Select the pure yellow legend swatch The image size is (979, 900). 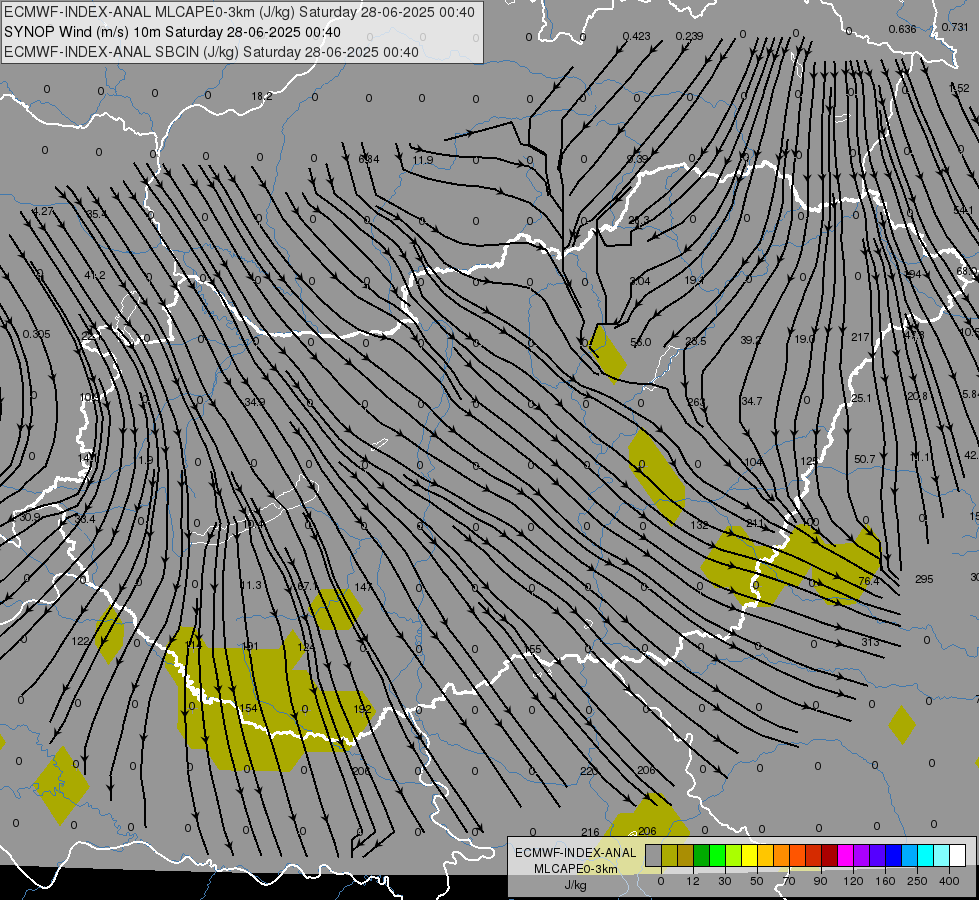tap(749, 855)
